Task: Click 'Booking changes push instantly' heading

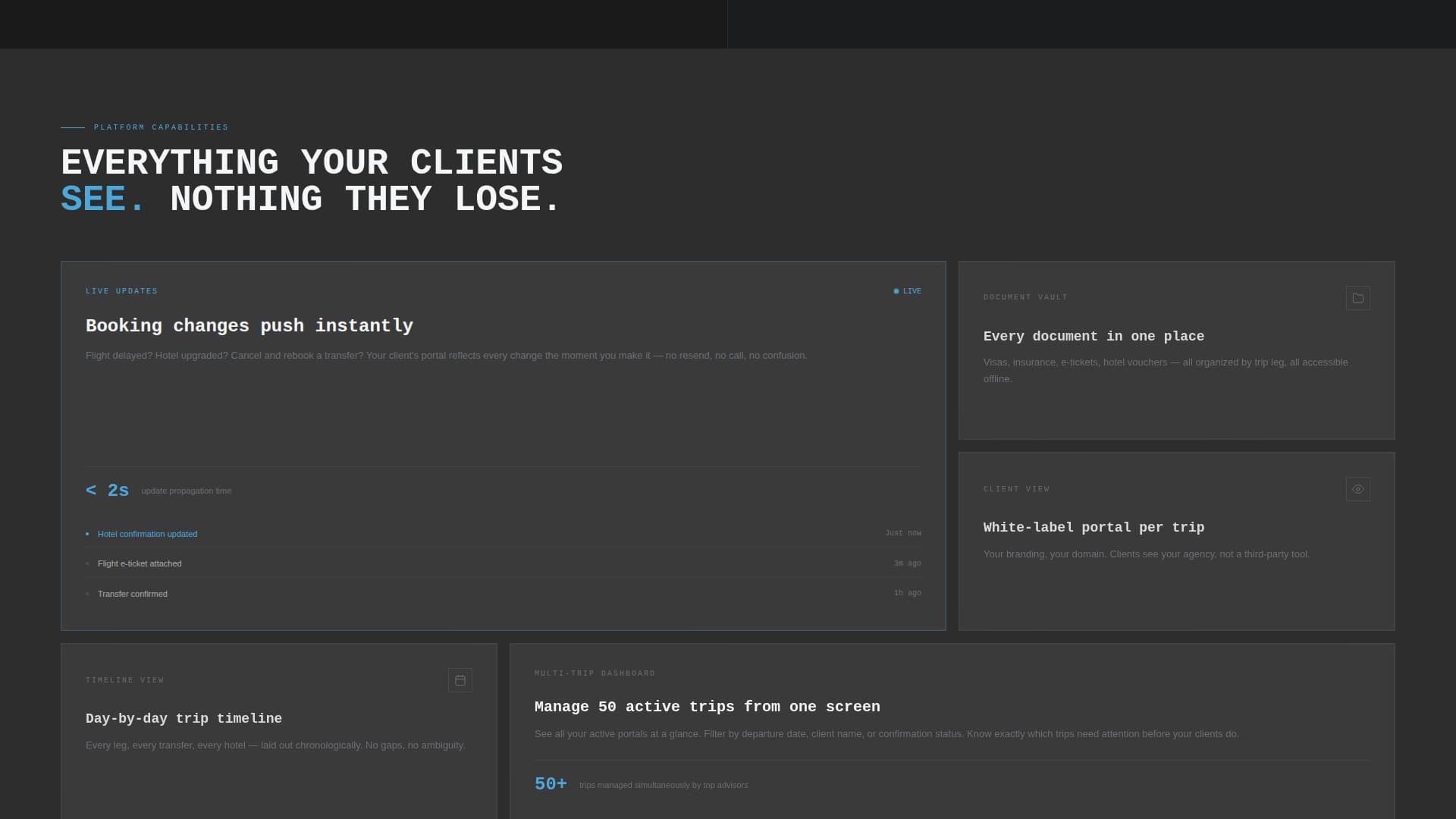Action: 249,326
